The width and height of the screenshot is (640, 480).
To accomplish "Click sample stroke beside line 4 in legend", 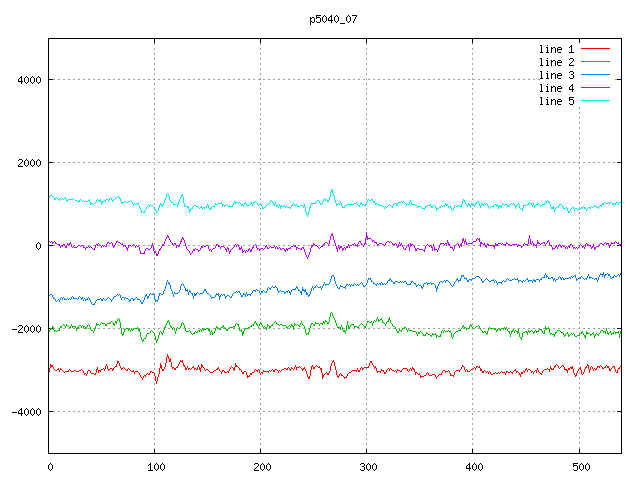I will (595, 88).
